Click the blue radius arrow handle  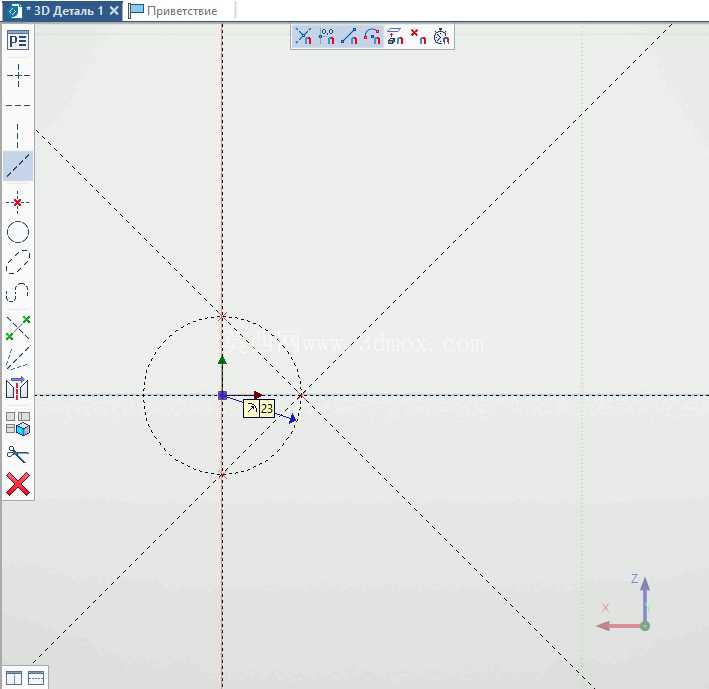point(293,419)
